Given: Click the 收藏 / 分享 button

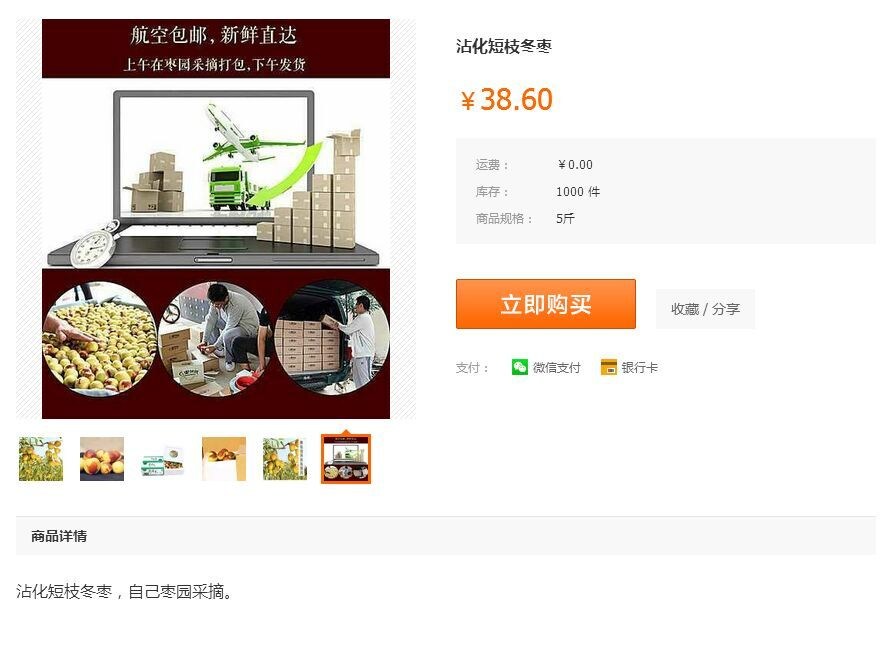Looking at the screenshot, I should coord(705,309).
